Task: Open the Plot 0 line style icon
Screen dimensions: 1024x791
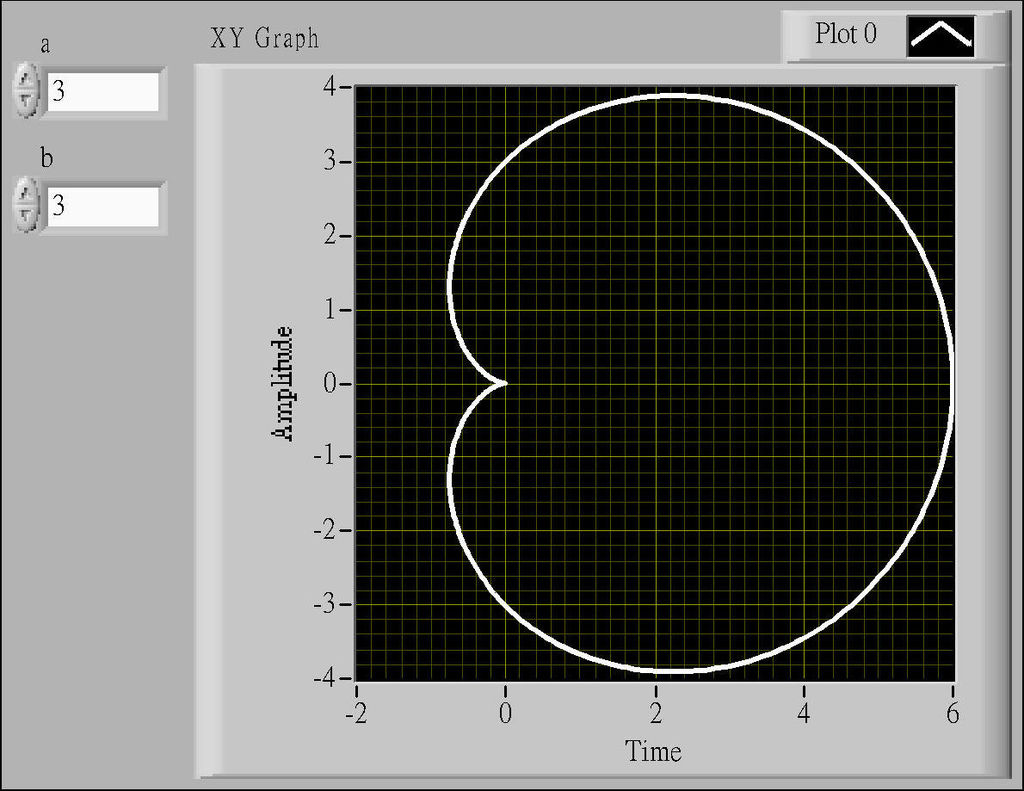Action: (x=941, y=35)
